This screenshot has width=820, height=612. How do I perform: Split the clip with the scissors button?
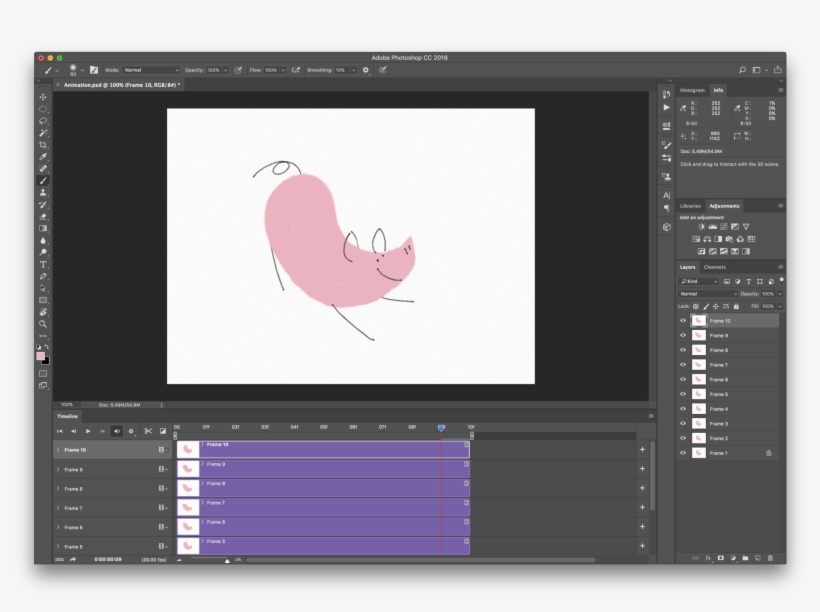coord(149,431)
